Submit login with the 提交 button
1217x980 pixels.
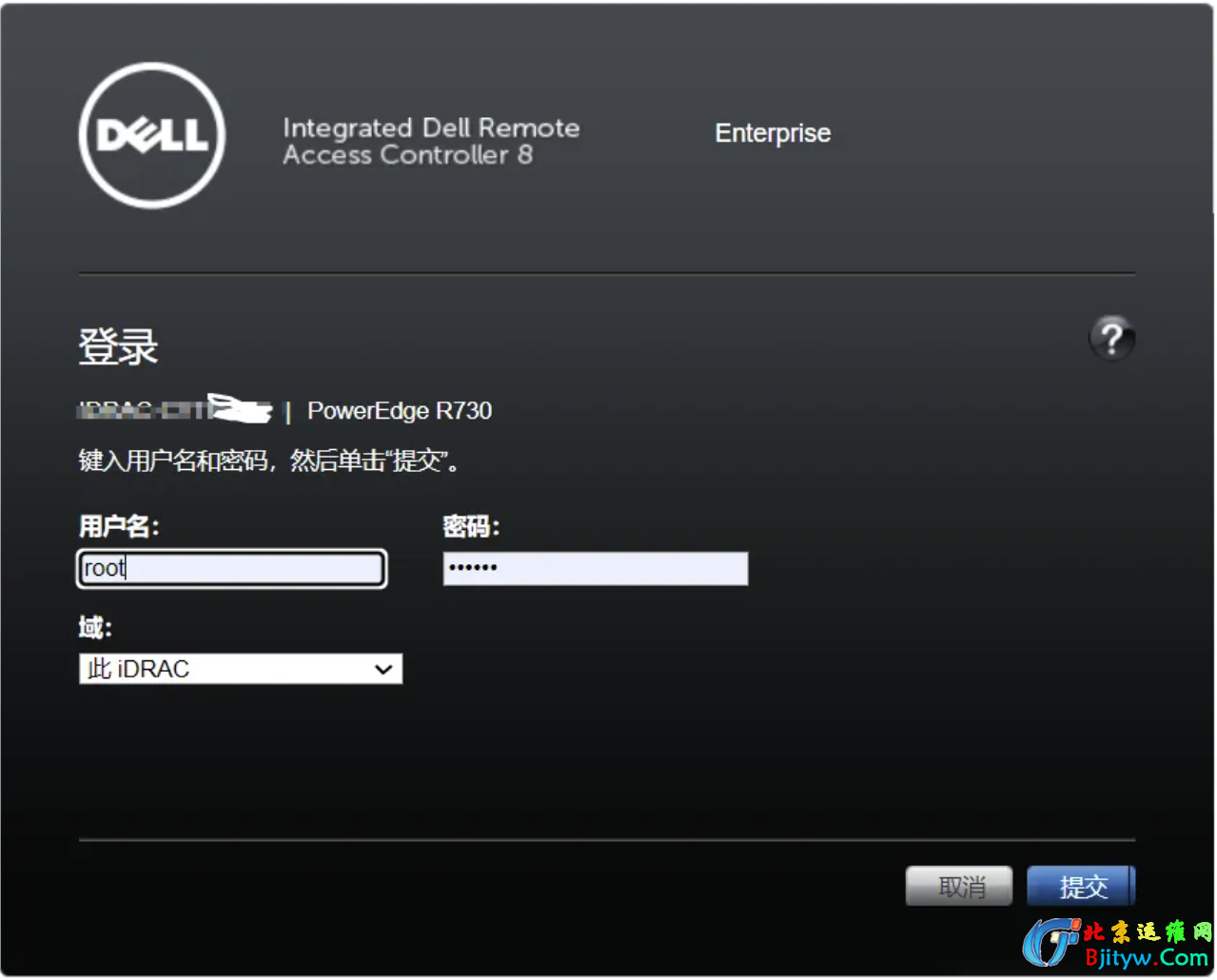tap(1082, 887)
